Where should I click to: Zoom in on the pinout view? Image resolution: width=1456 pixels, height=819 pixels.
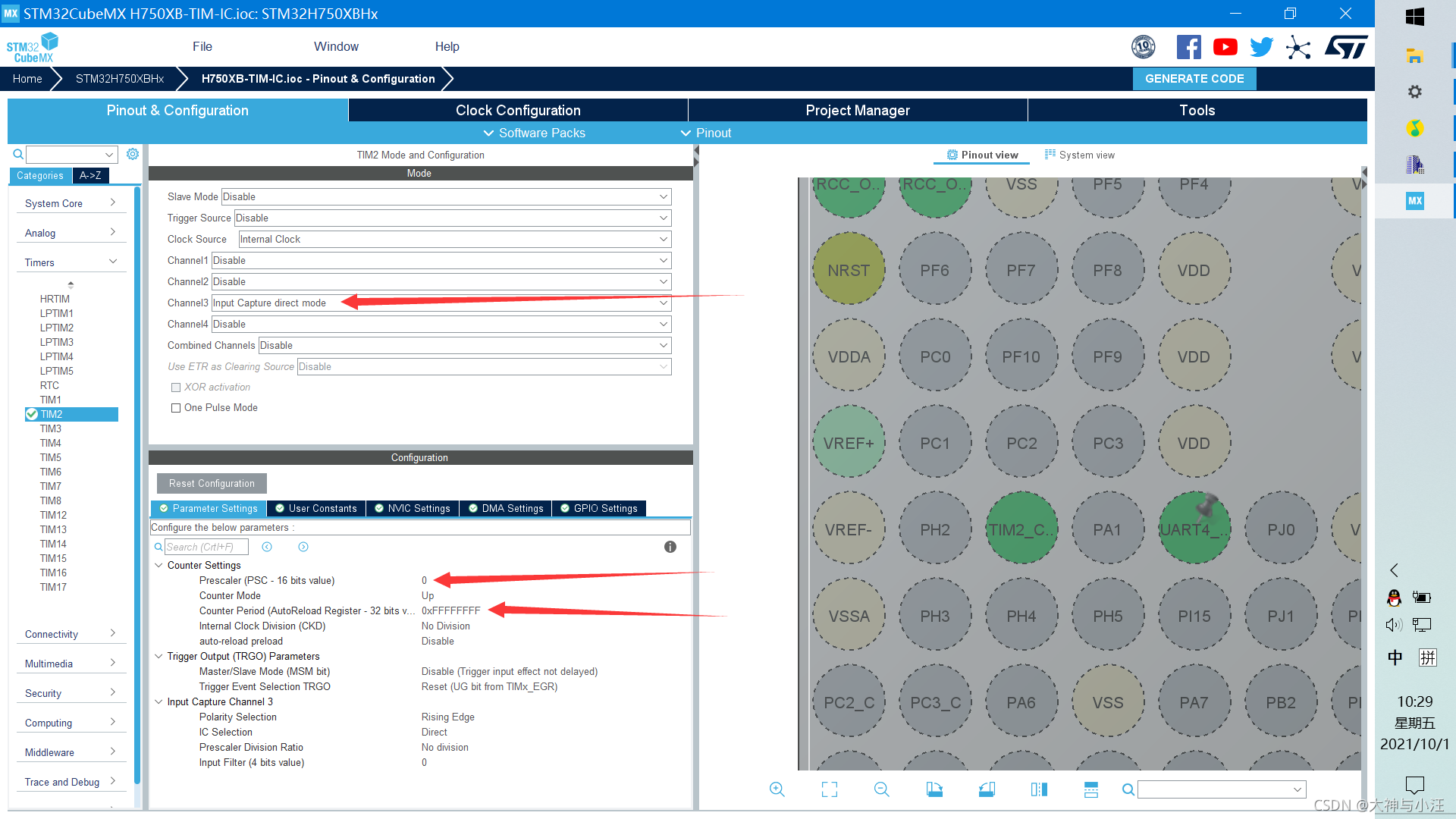coord(777,789)
